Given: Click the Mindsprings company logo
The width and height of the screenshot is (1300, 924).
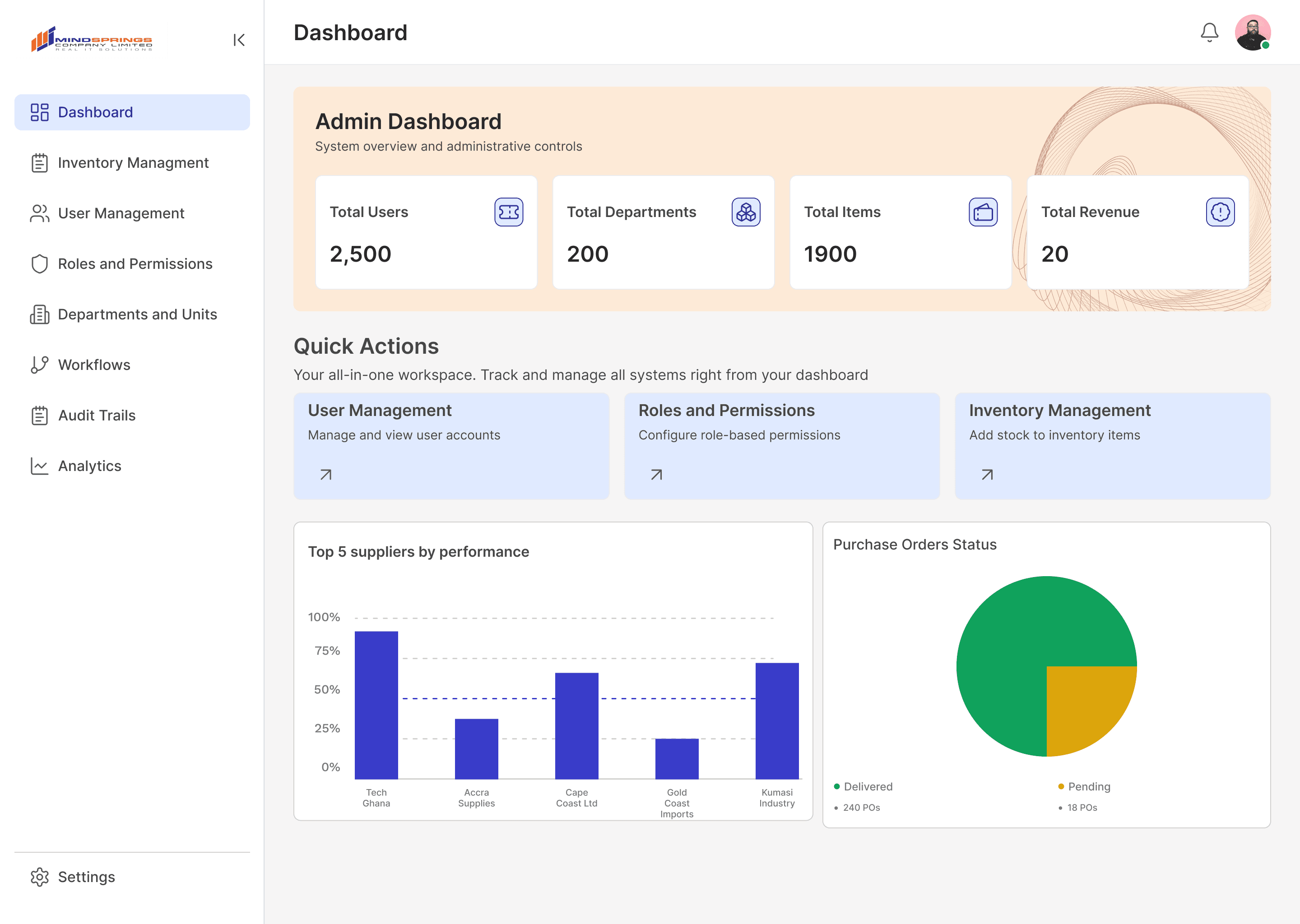Looking at the screenshot, I should point(92,39).
